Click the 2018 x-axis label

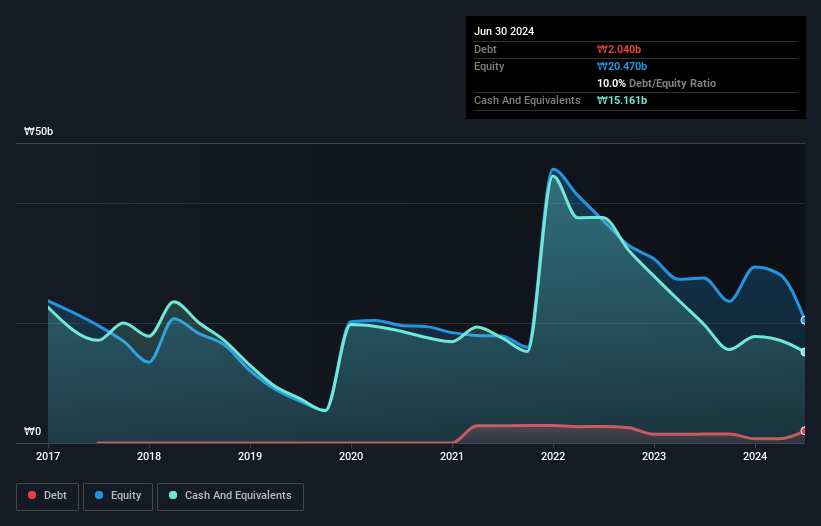(x=149, y=456)
